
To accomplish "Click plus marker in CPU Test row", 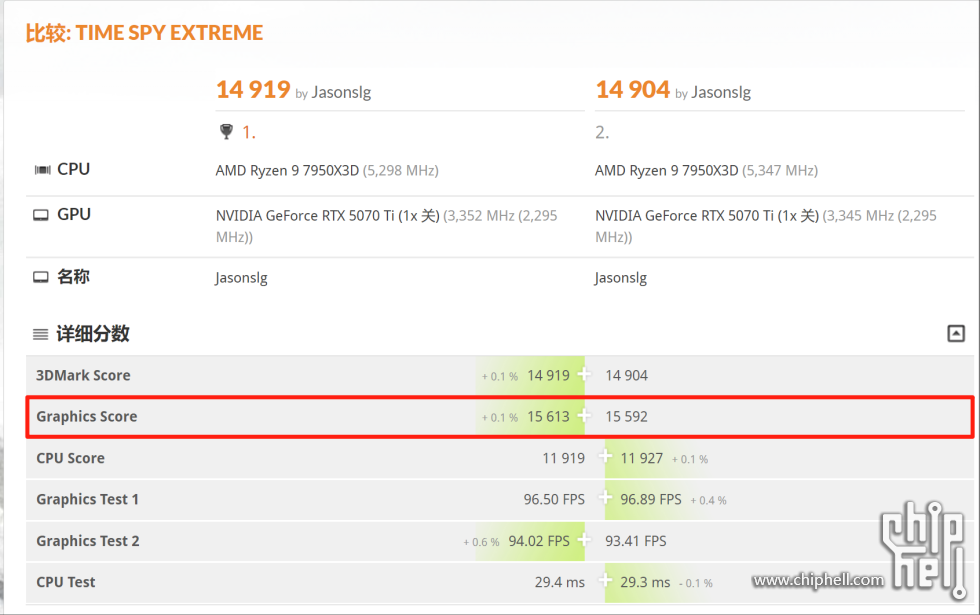I will (x=605, y=580).
